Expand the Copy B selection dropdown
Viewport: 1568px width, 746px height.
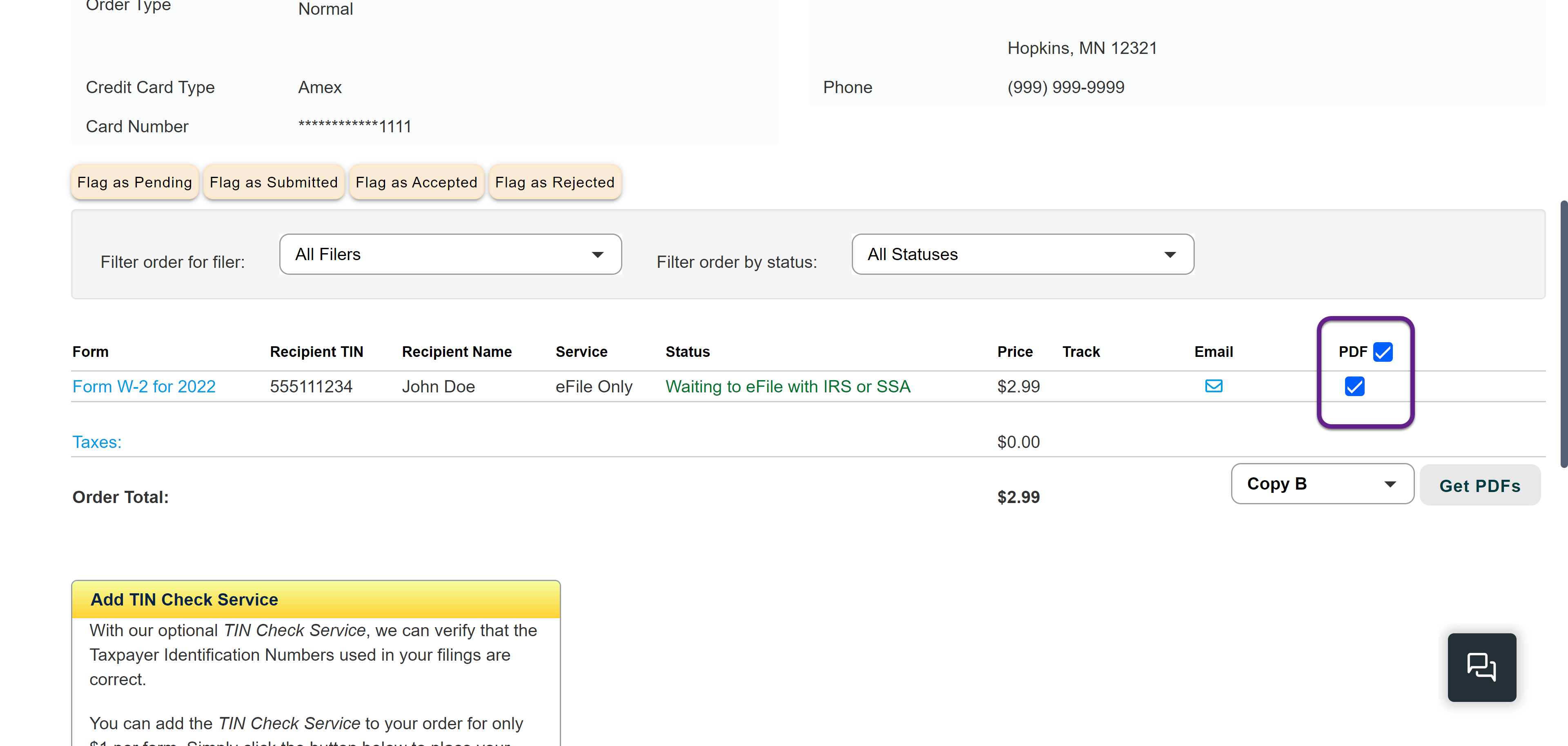coord(1321,484)
